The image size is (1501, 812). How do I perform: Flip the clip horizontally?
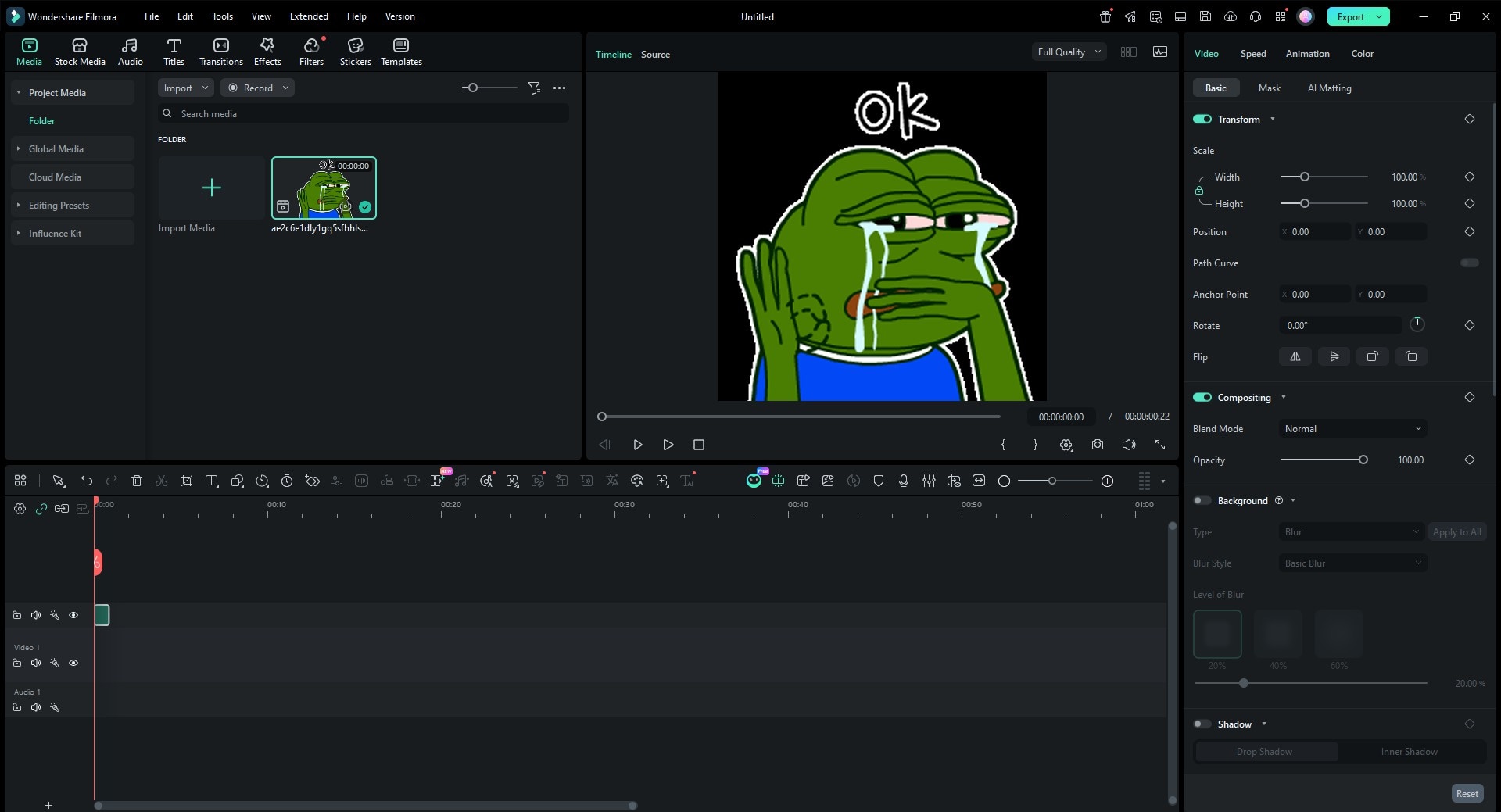coord(1295,356)
